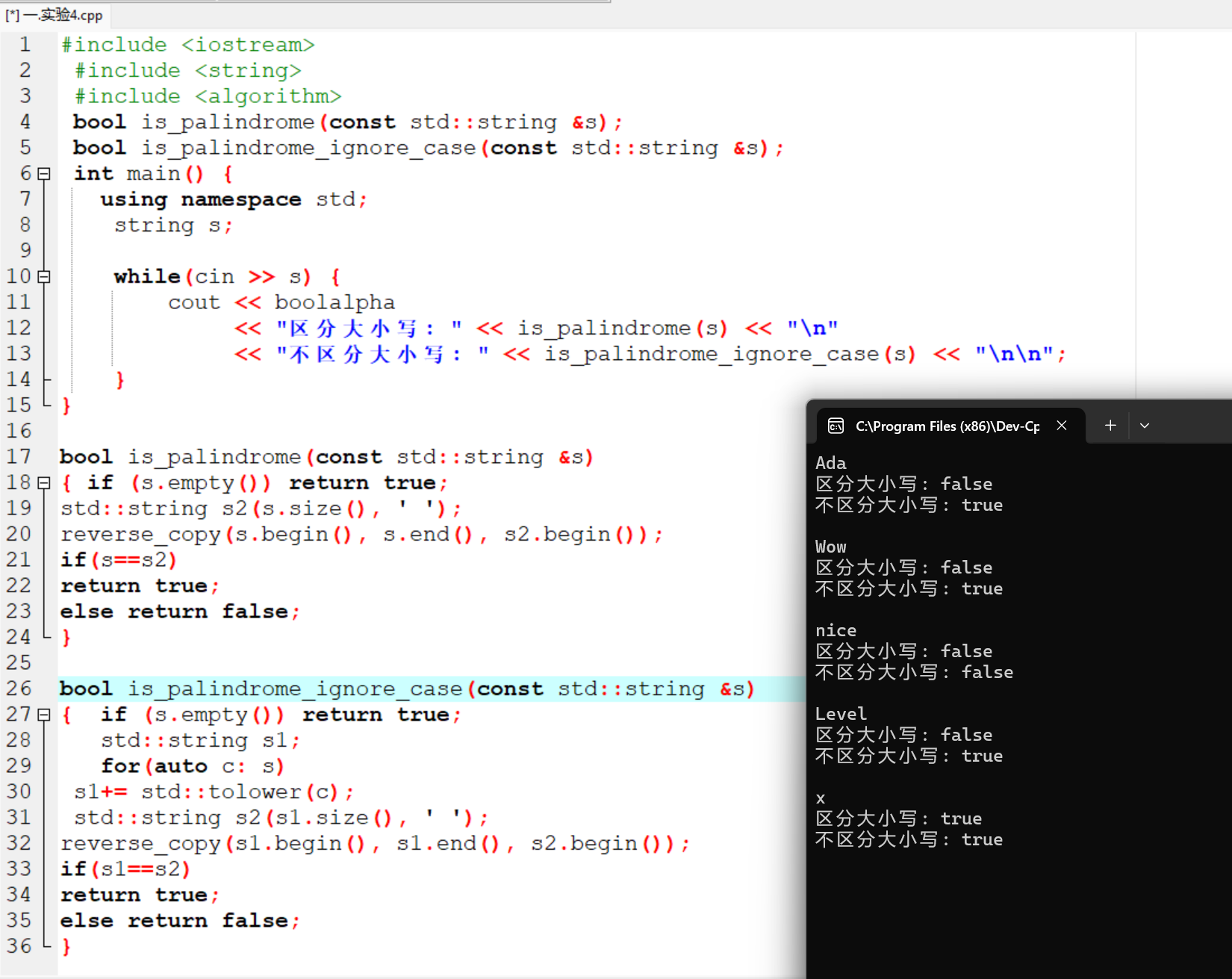
Task: Click terminal input 'Wow'
Action: pos(831,547)
